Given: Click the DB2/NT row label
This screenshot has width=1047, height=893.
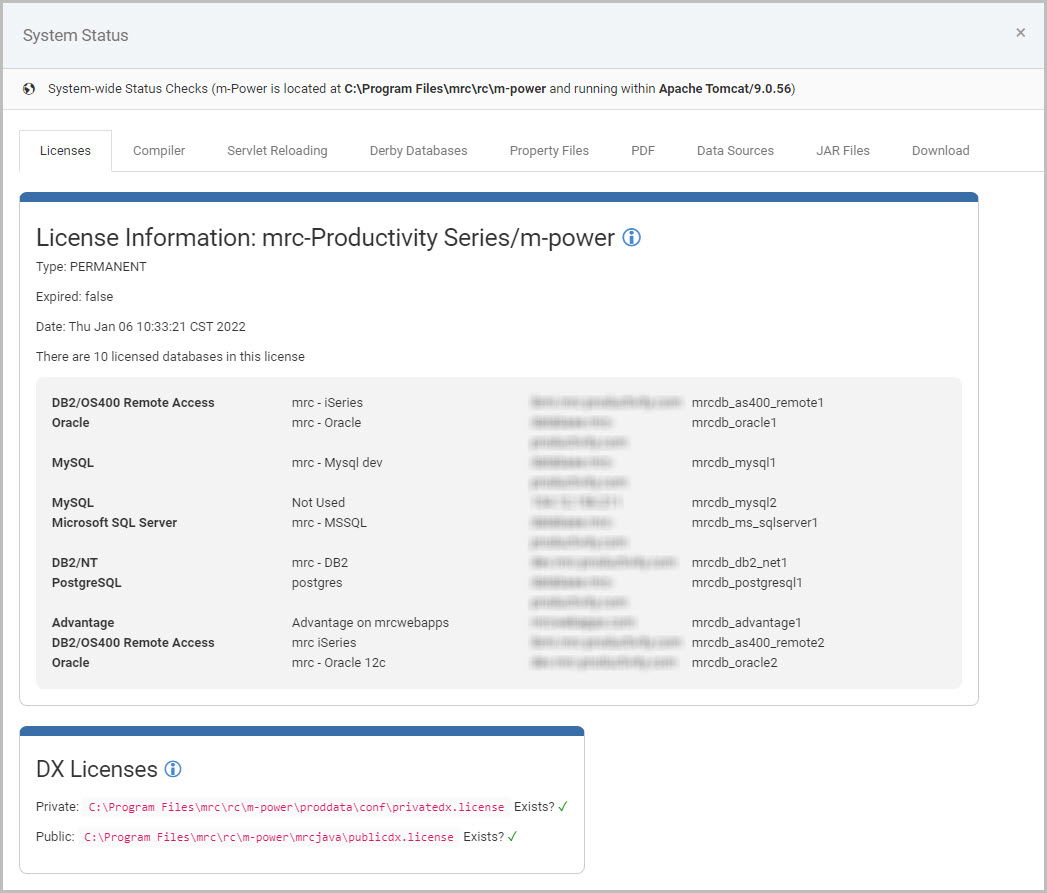Looking at the screenshot, I should 75,563.
